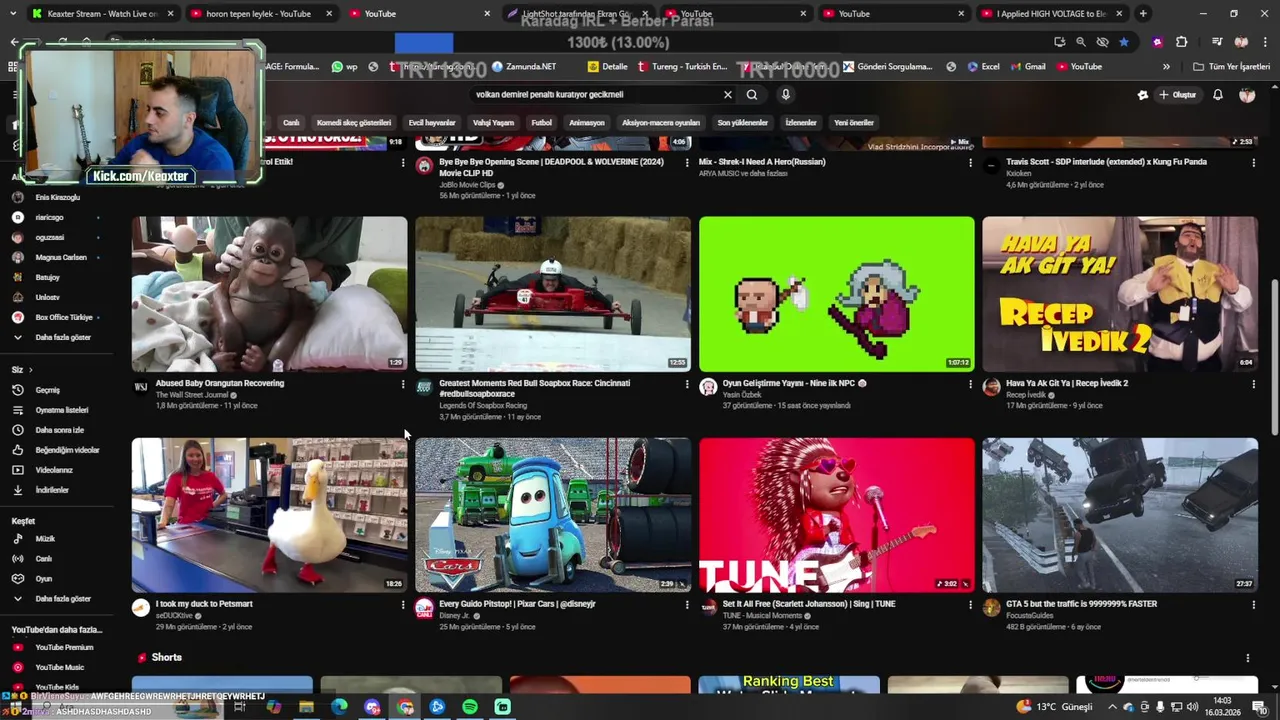Open the Zamunda.NET bookmark
Viewport: 1280px width, 720px height.
click(524, 67)
